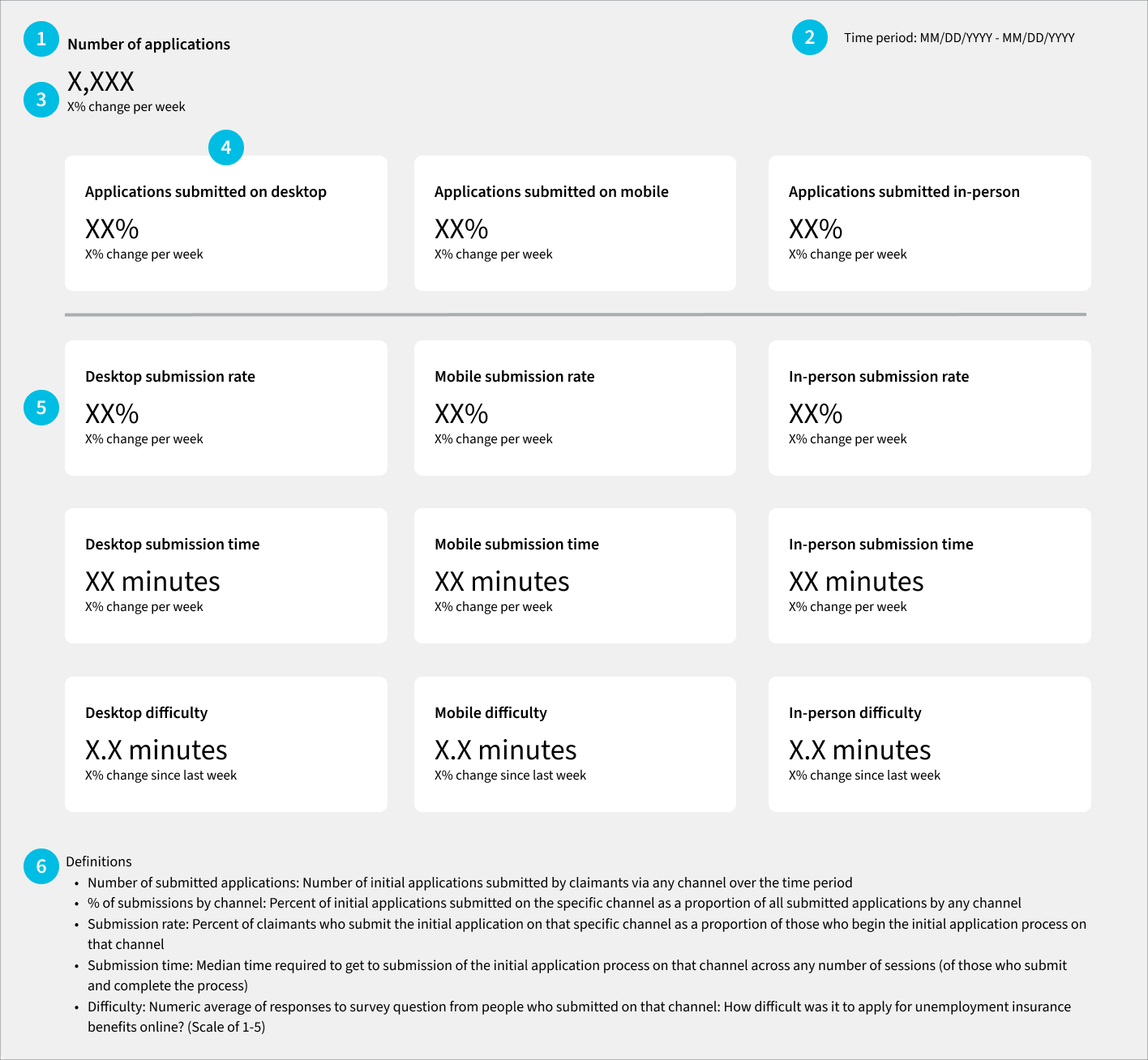Choose the Mobile difficulty card
Image resolution: width=1148 pixels, height=1060 pixels.
point(575,744)
